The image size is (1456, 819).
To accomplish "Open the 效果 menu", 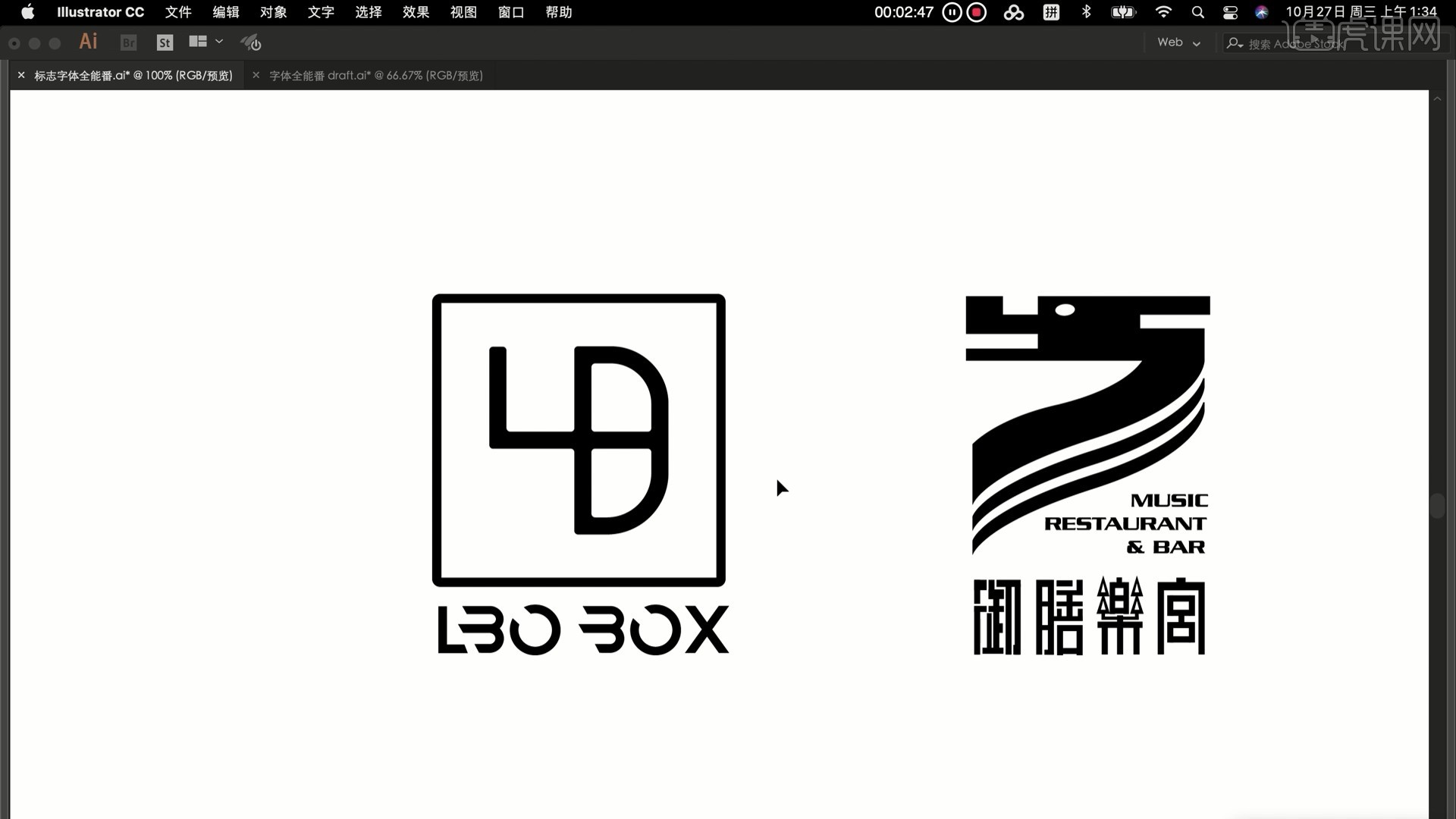I will [x=416, y=12].
